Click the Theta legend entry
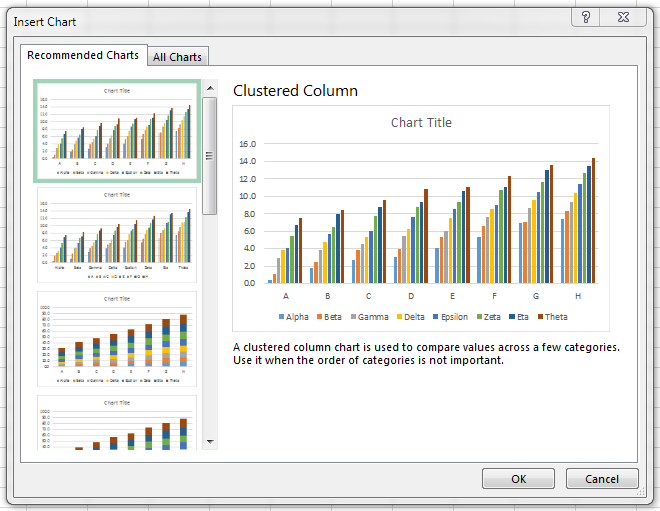The height and width of the screenshot is (511, 660). (x=553, y=317)
